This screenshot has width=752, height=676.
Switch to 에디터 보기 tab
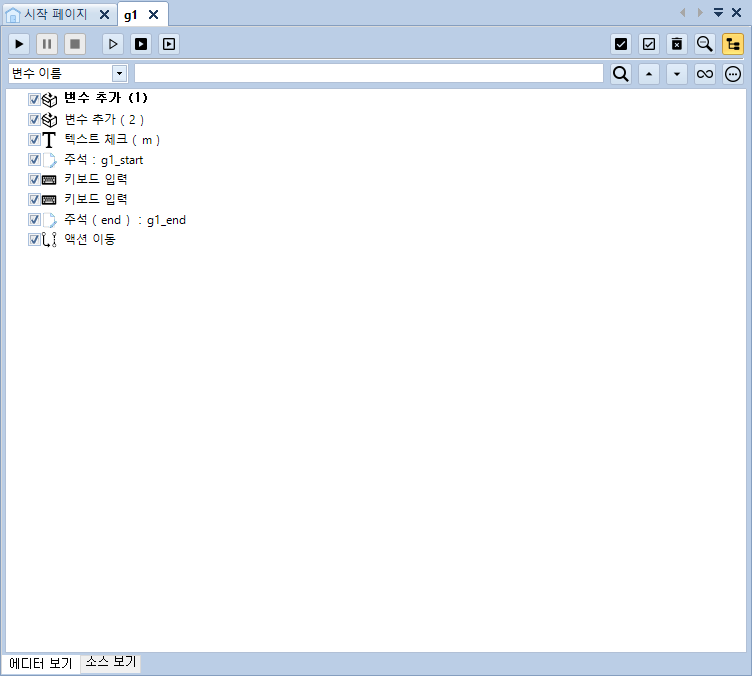(41, 664)
